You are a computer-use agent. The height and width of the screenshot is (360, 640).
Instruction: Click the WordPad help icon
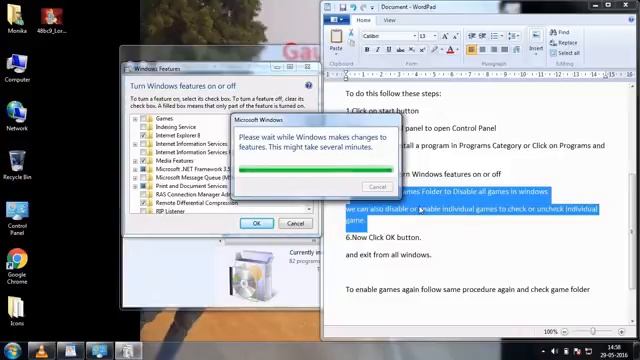[631, 20]
